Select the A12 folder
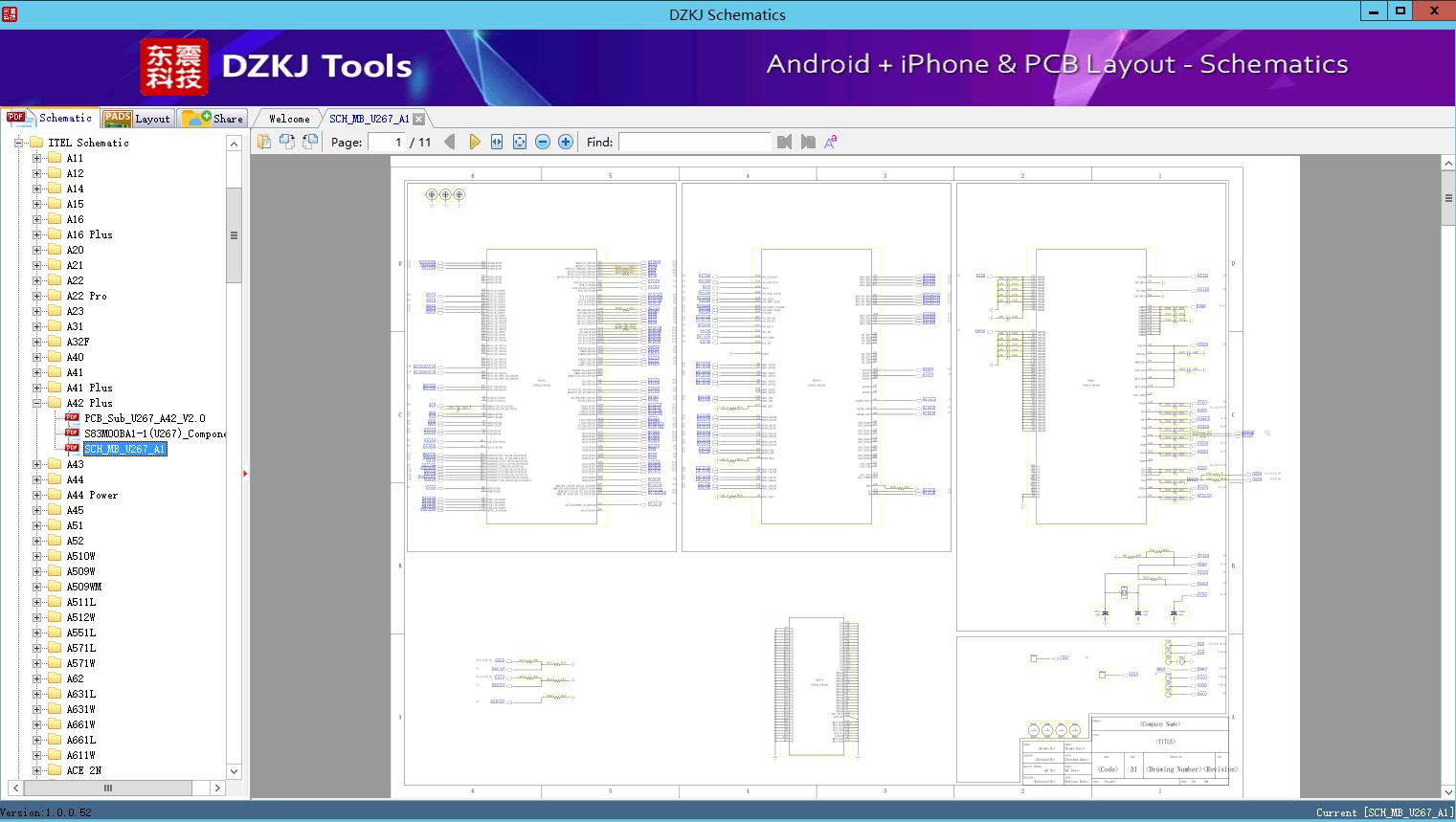1456x822 pixels. 75,173
